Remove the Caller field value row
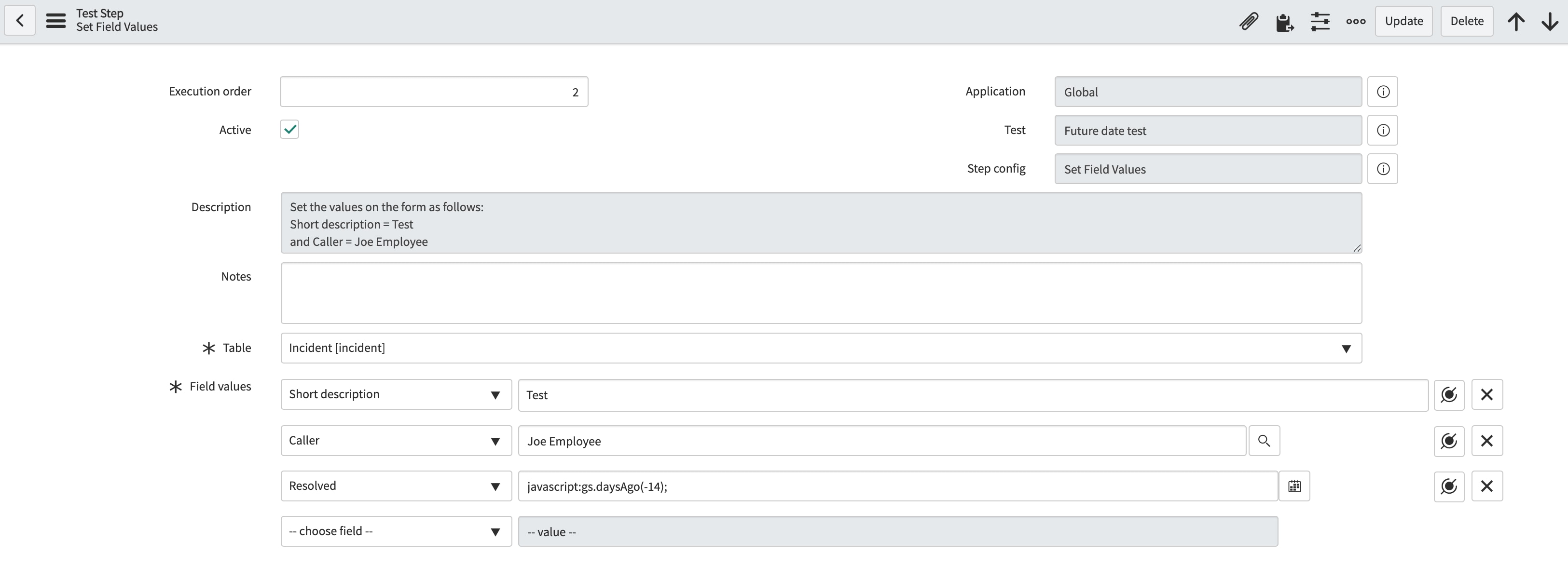The height and width of the screenshot is (566, 1568). [1486, 441]
